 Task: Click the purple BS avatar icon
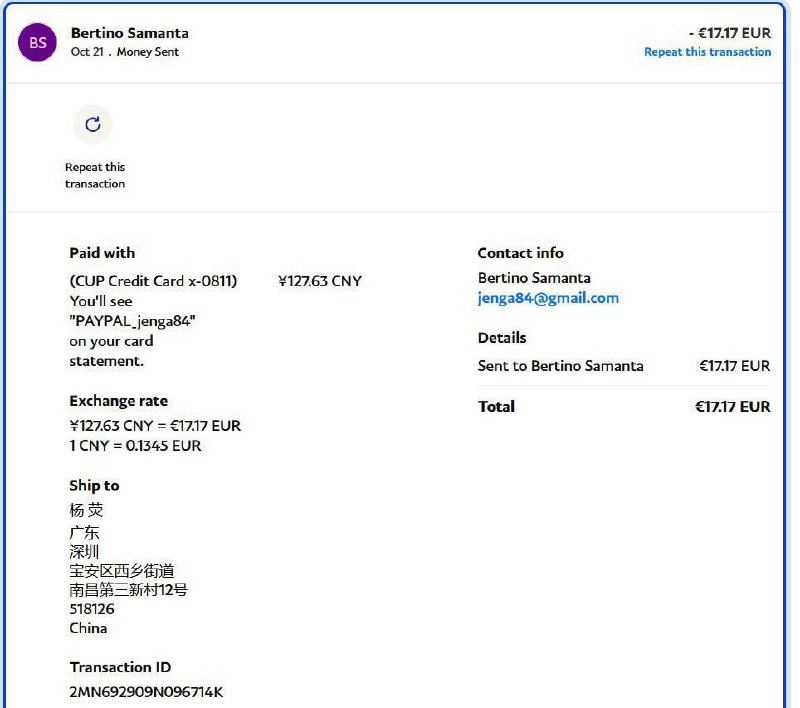37,42
